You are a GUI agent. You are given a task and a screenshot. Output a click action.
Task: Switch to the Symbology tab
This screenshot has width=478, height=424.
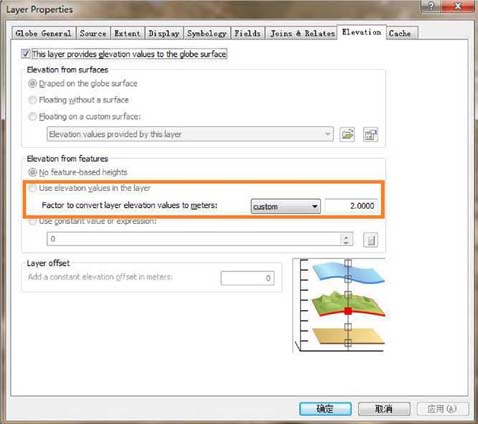tap(207, 33)
